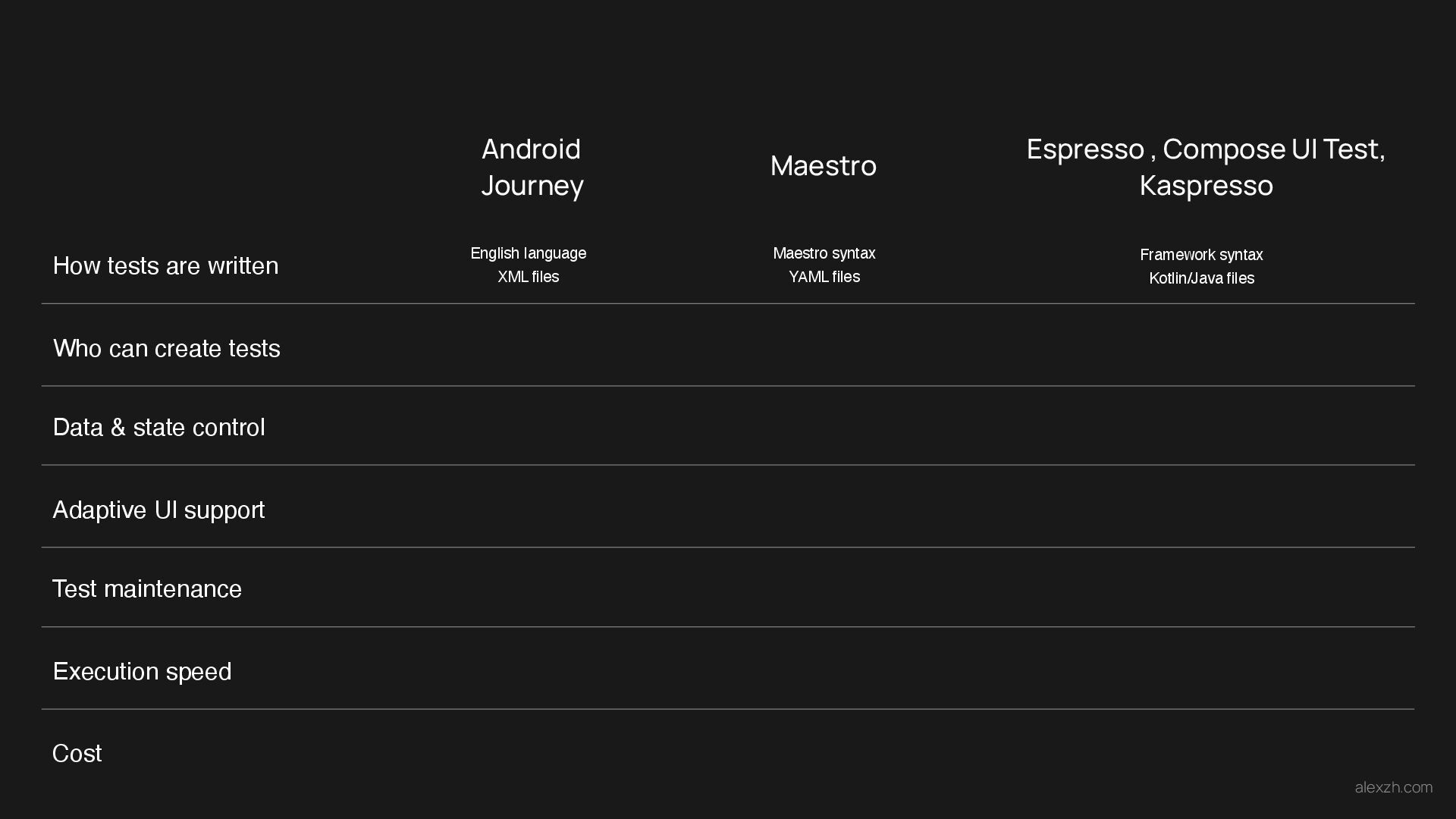Click the word Espresso in the header
Viewport: 1456px width, 819px height.
[1085, 149]
